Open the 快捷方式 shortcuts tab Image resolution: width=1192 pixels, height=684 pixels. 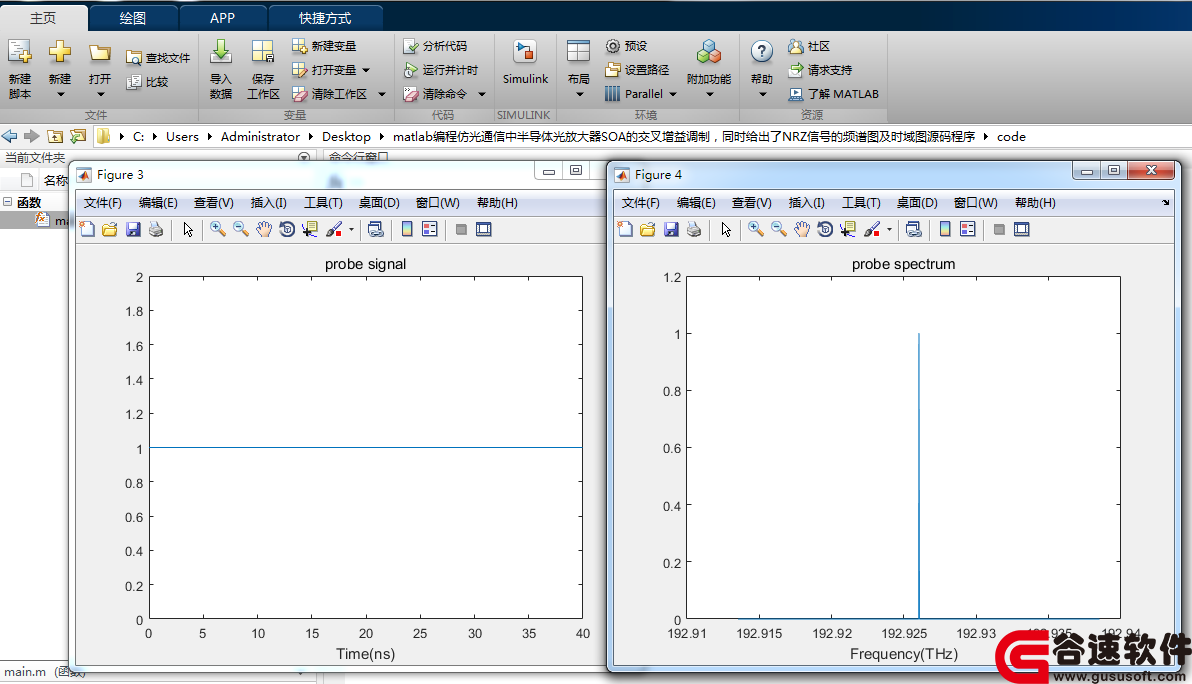(325, 18)
